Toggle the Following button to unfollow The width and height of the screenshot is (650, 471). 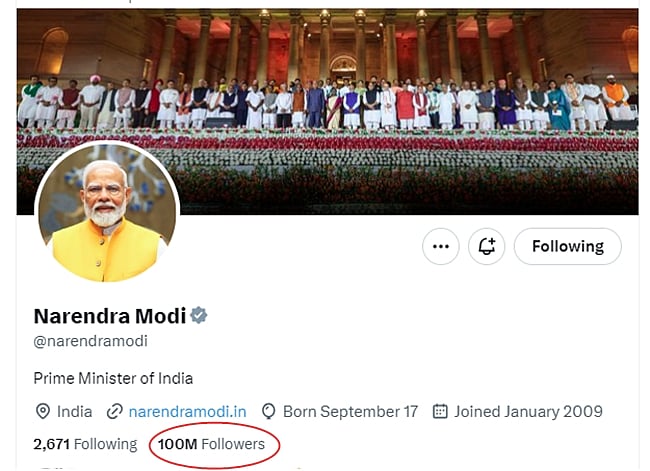[x=567, y=246]
